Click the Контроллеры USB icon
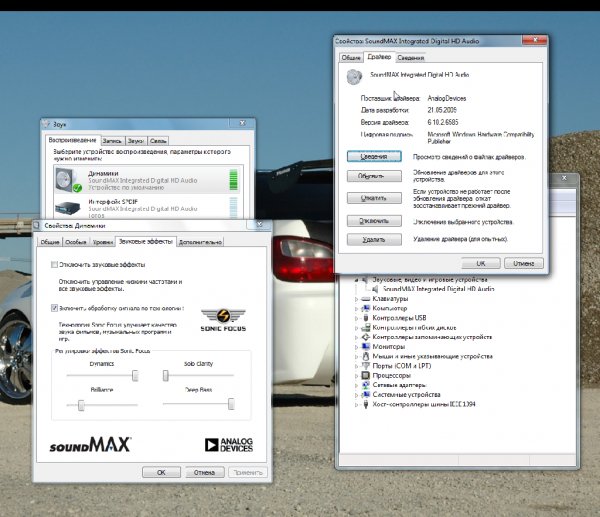 [x=366, y=318]
